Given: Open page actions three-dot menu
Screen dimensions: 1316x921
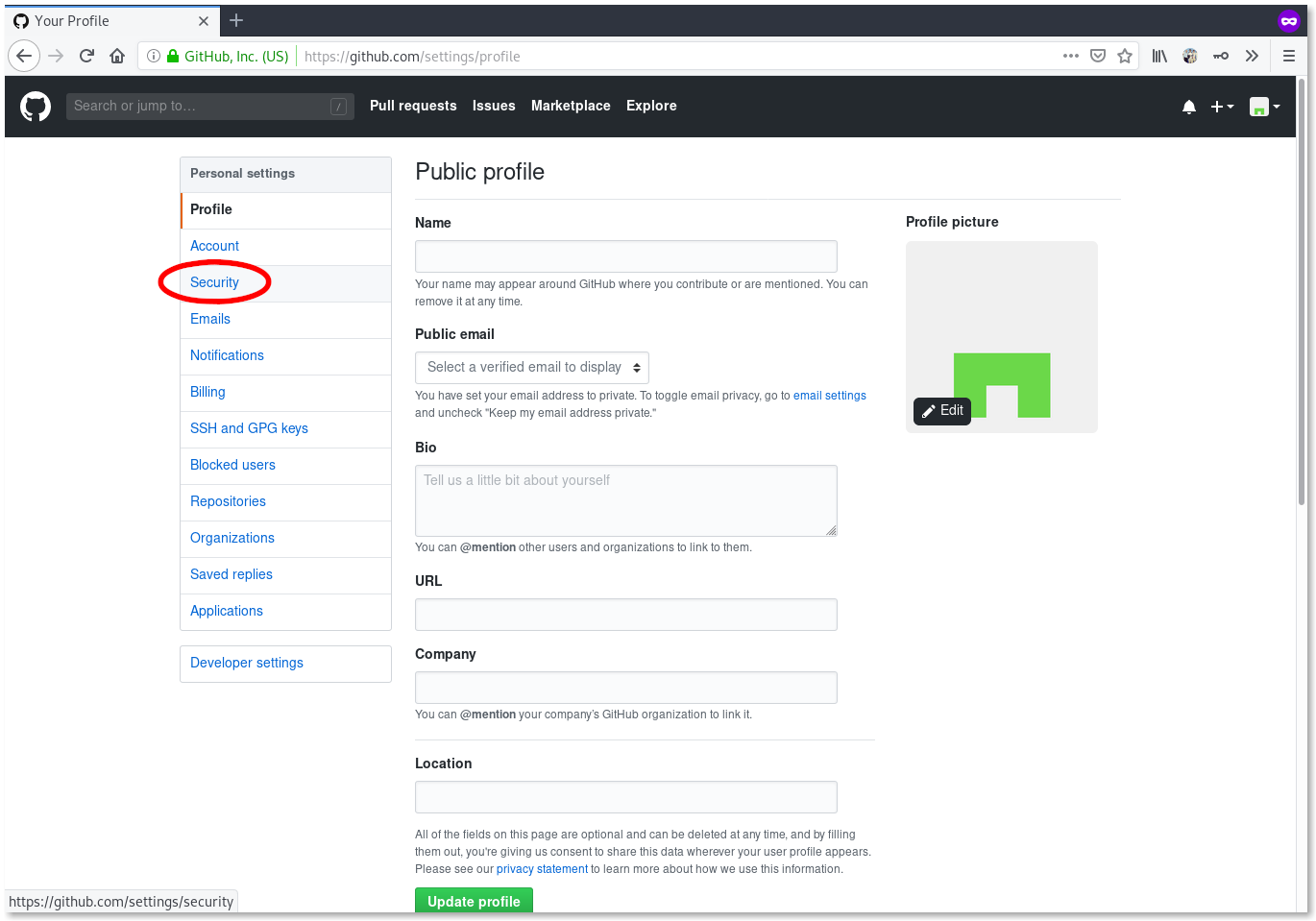Looking at the screenshot, I should coord(1071,56).
